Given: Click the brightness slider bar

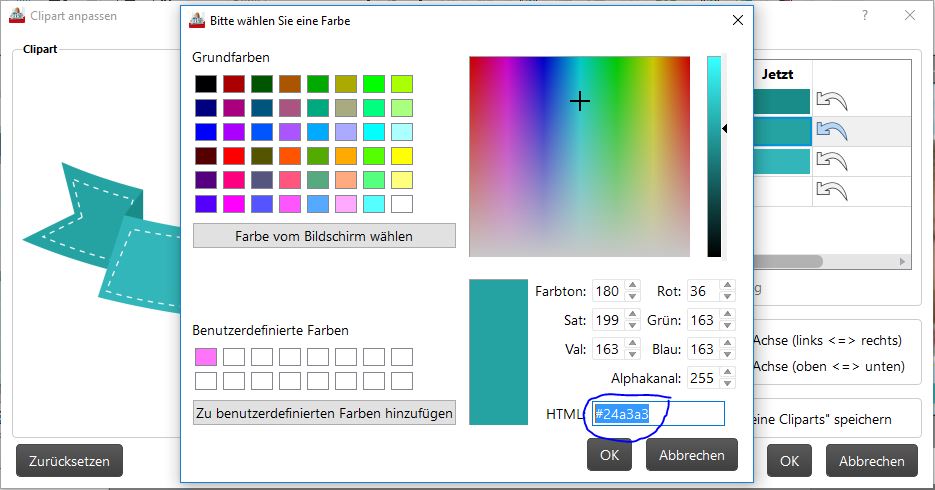Looking at the screenshot, I should [x=714, y=157].
